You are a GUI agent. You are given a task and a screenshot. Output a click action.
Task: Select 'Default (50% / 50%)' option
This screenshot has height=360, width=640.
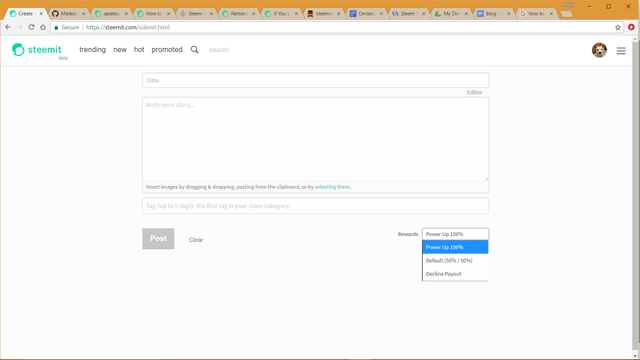click(x=455, y=260)
